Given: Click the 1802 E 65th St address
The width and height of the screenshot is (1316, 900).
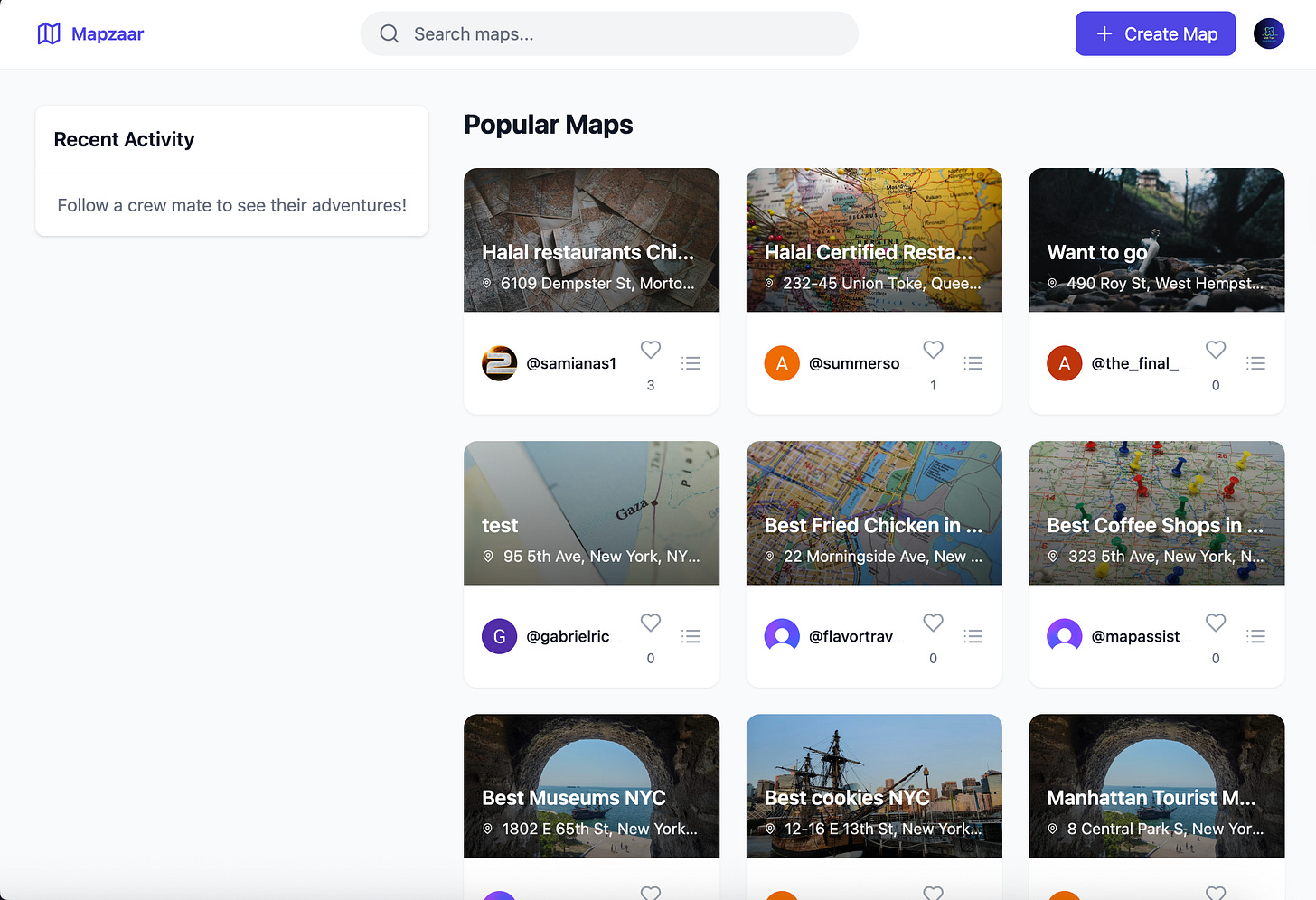Looking at the screenshot, I should click(x=599, y=830).
